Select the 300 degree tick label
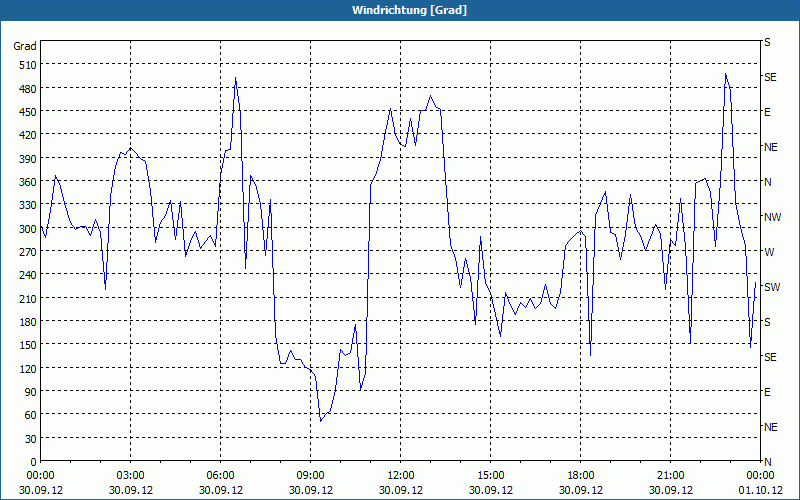This screenshot has height=500, width=800. point(28,229)
